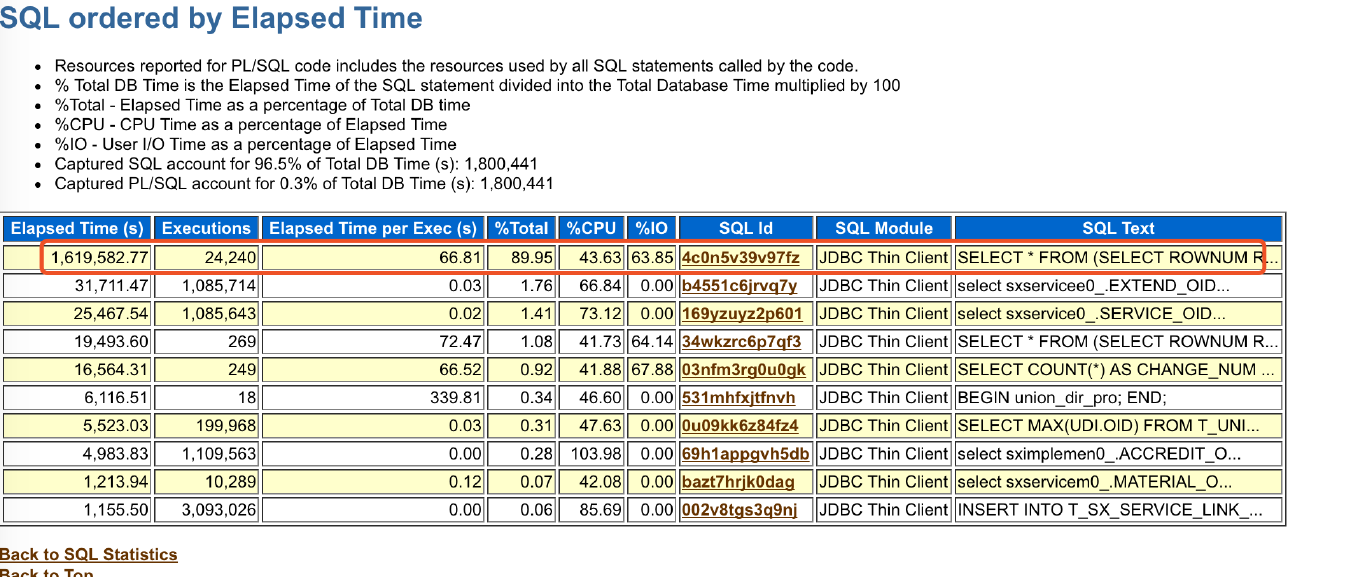Image resolution: width=1365 pixels, height=577 pixels.
Task: Click the Back to Top link
Action: (x=46, y=573)
